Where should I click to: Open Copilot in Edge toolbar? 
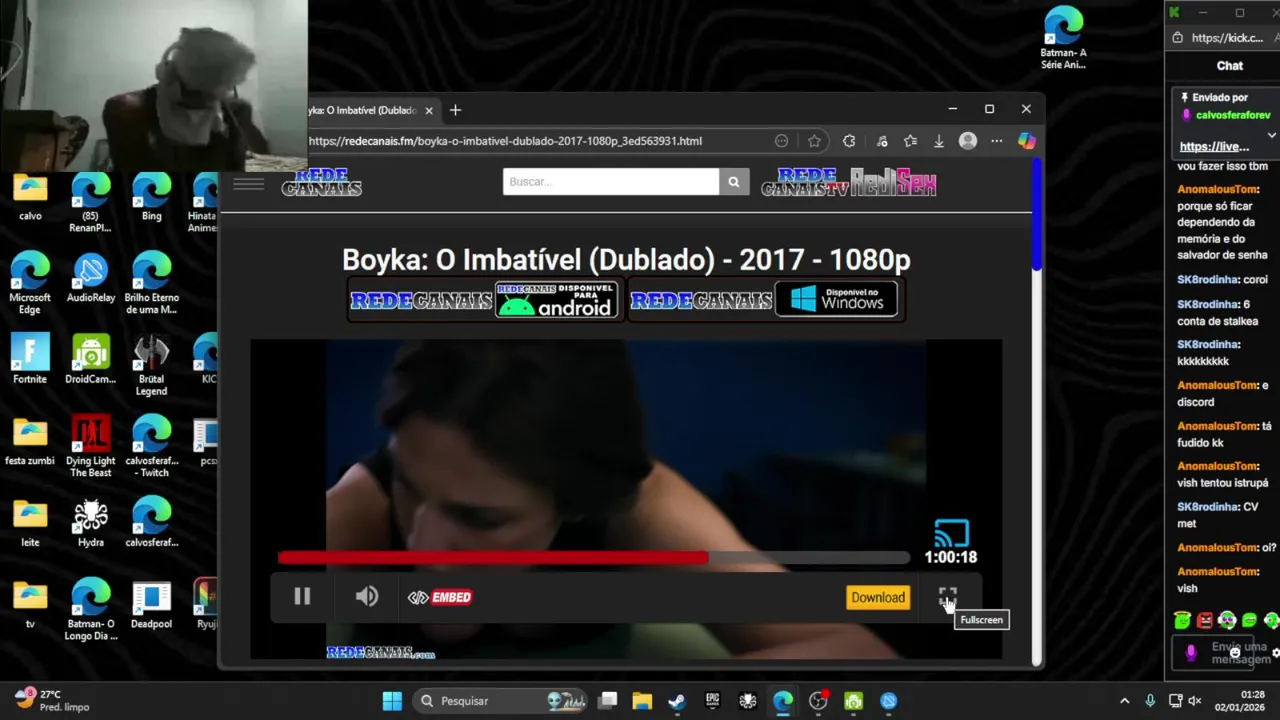tap(1026, 141)
